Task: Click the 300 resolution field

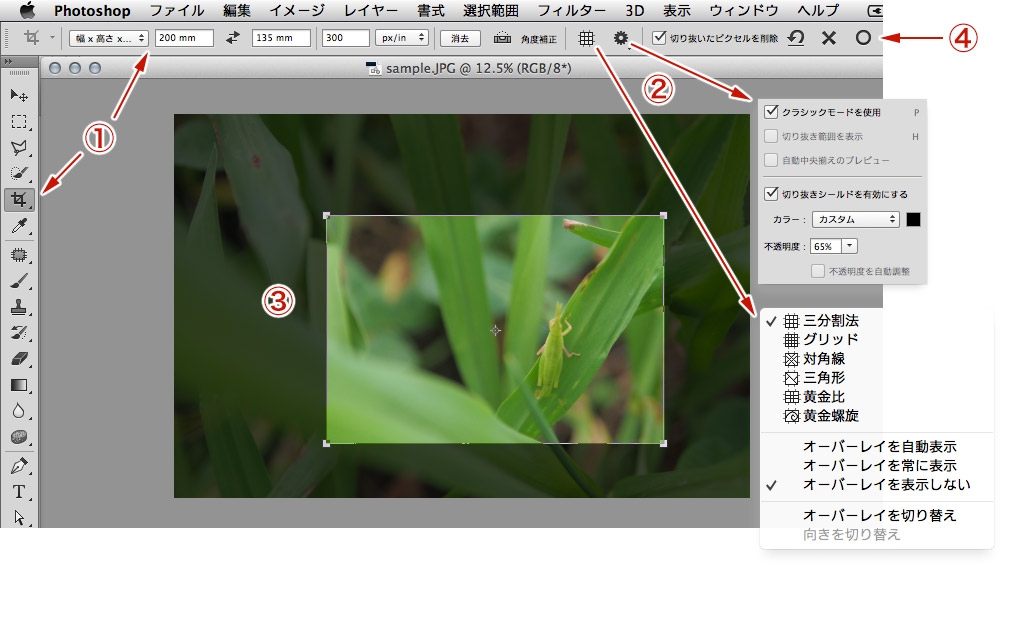Action: click(345, 38)
